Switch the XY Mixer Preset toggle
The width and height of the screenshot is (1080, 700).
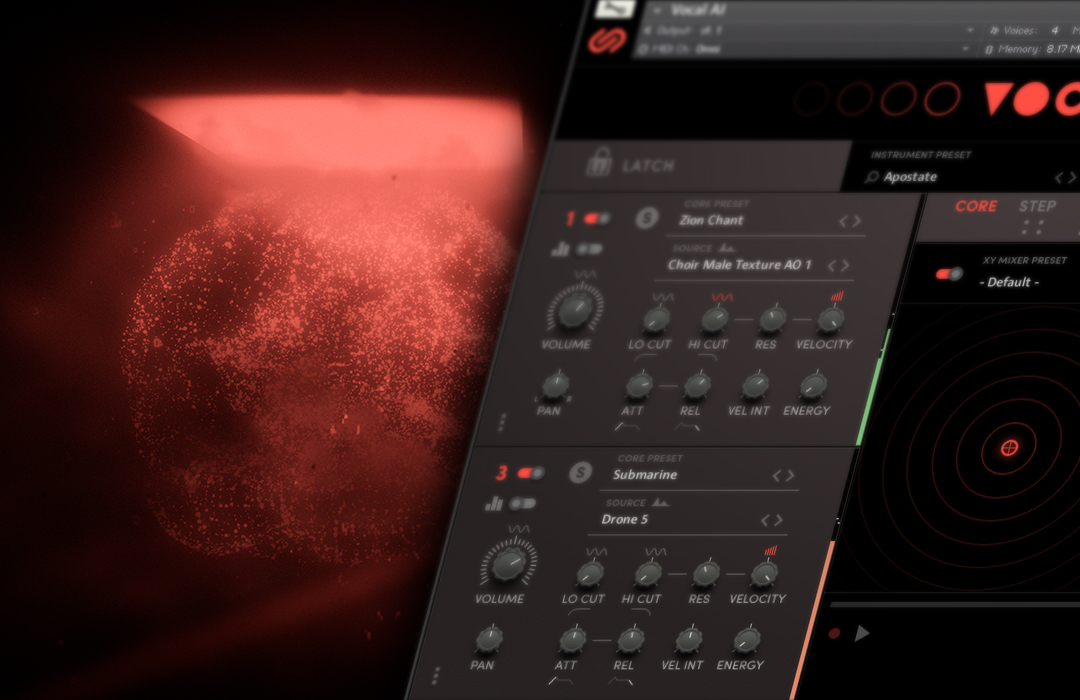point(948,274)
